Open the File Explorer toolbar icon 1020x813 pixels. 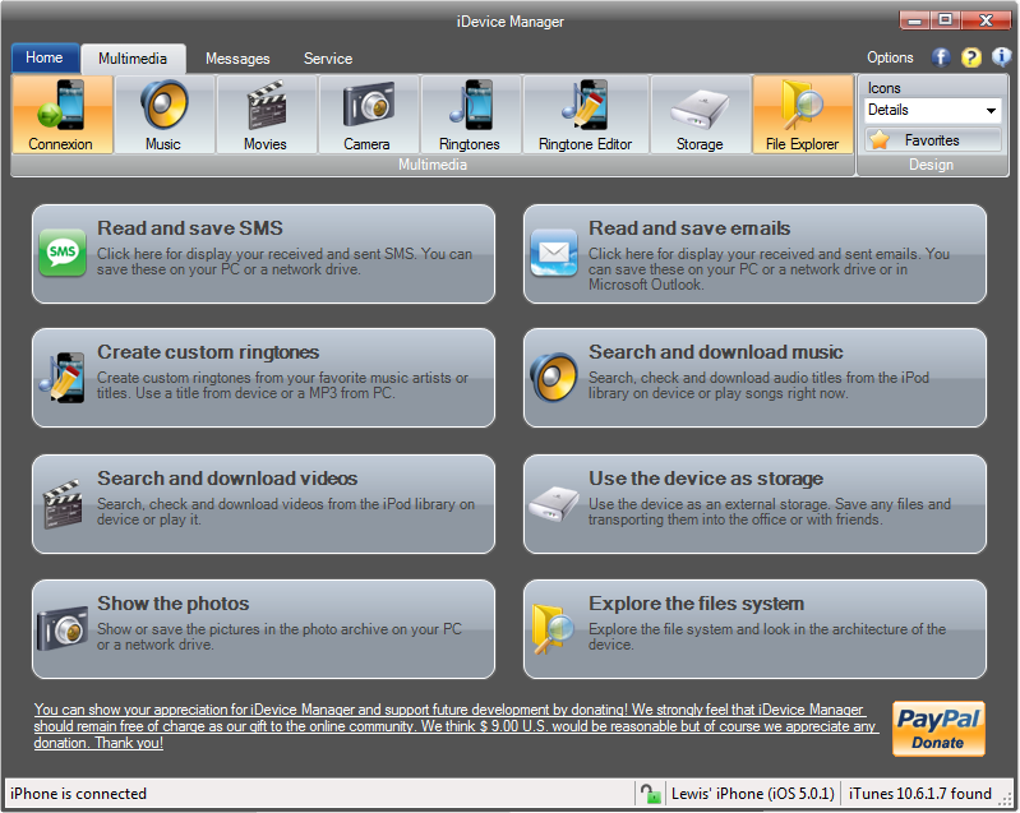[803, 114]
